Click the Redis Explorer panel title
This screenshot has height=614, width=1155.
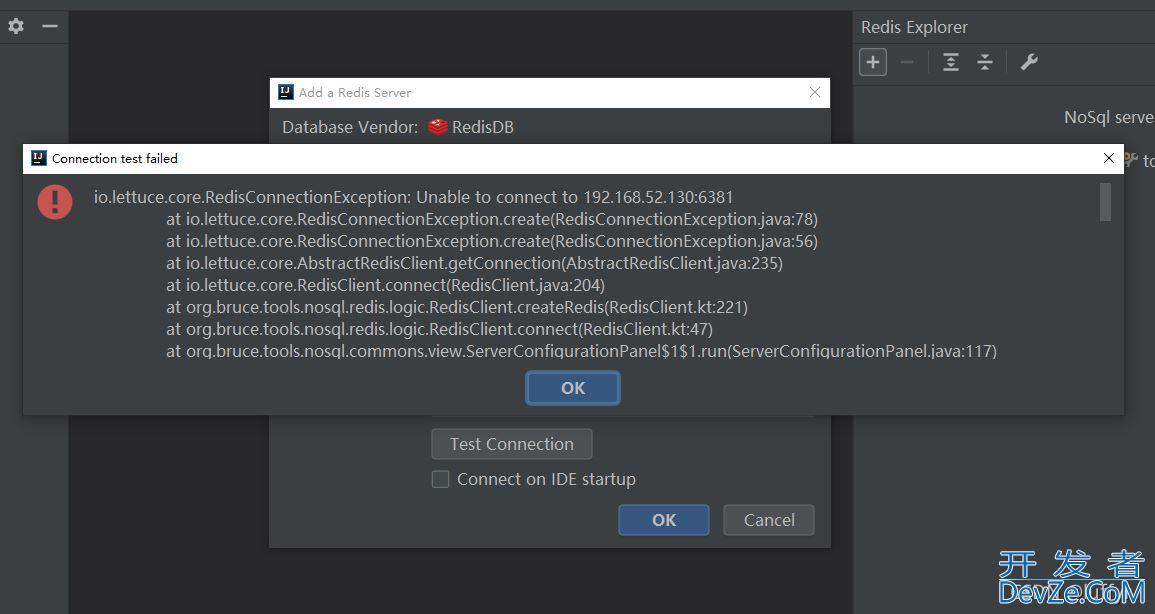coord(914,27)
